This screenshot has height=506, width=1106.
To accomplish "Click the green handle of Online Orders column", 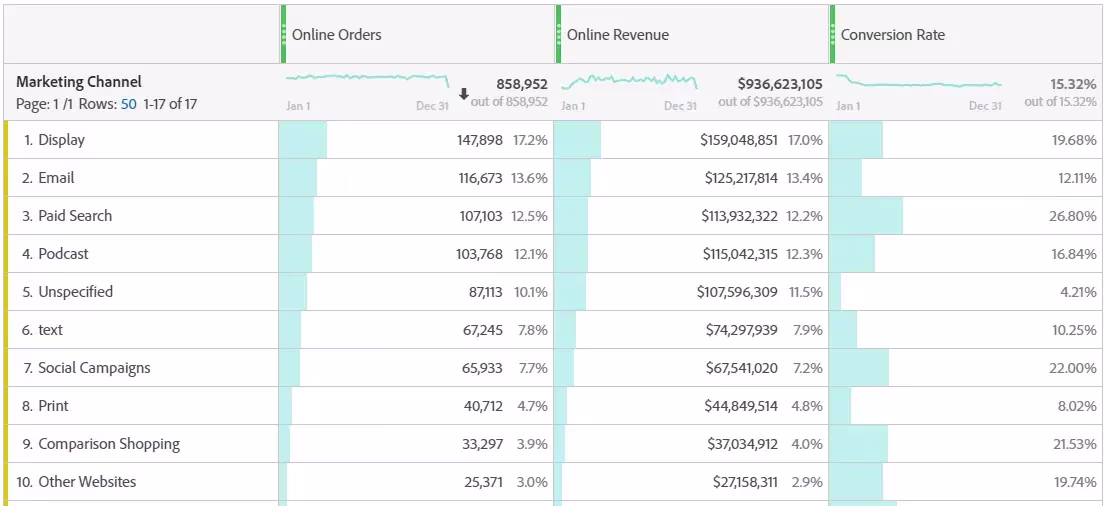I will (x=284, y=34).
